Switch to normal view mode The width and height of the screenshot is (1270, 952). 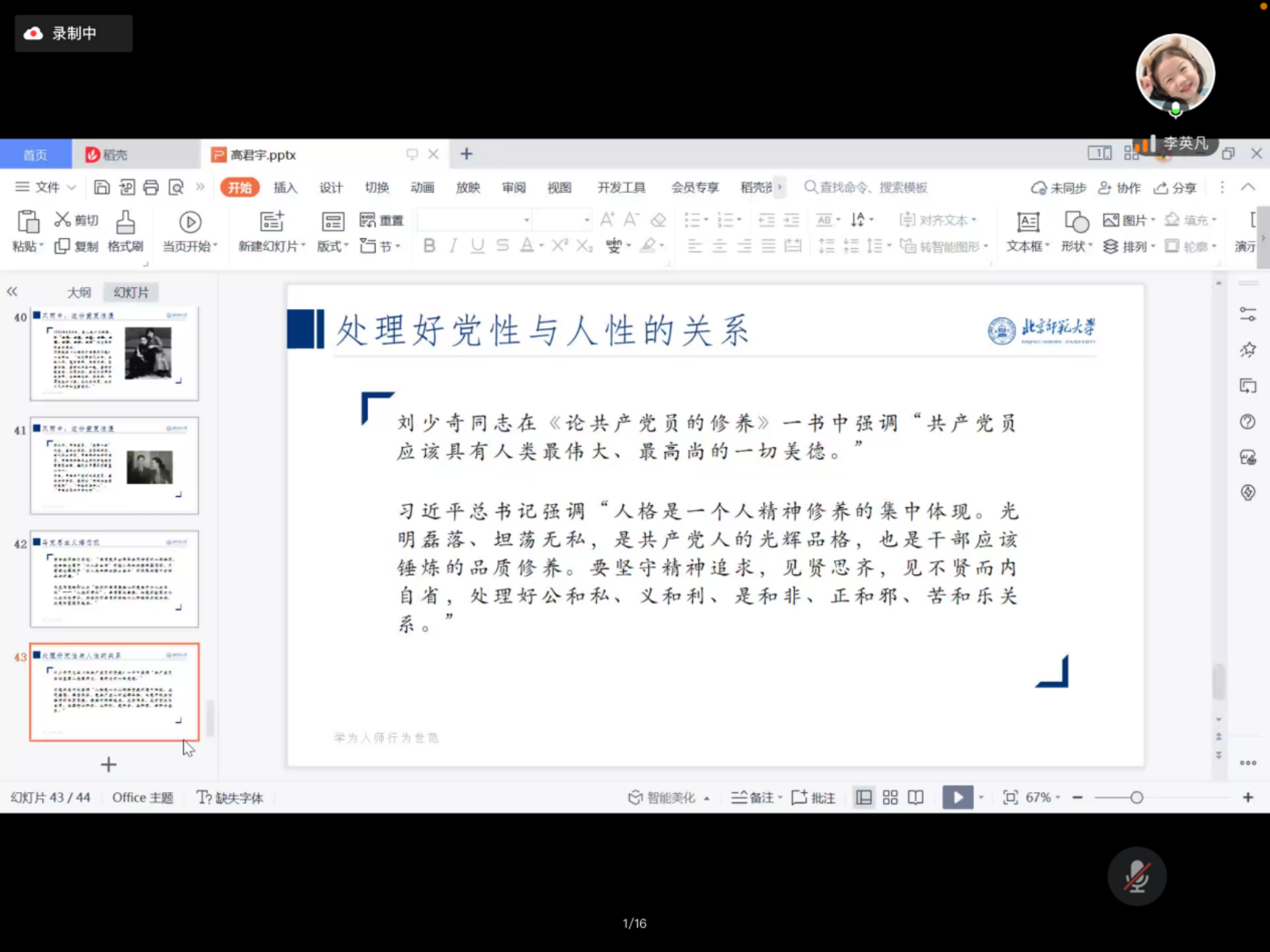863,797
